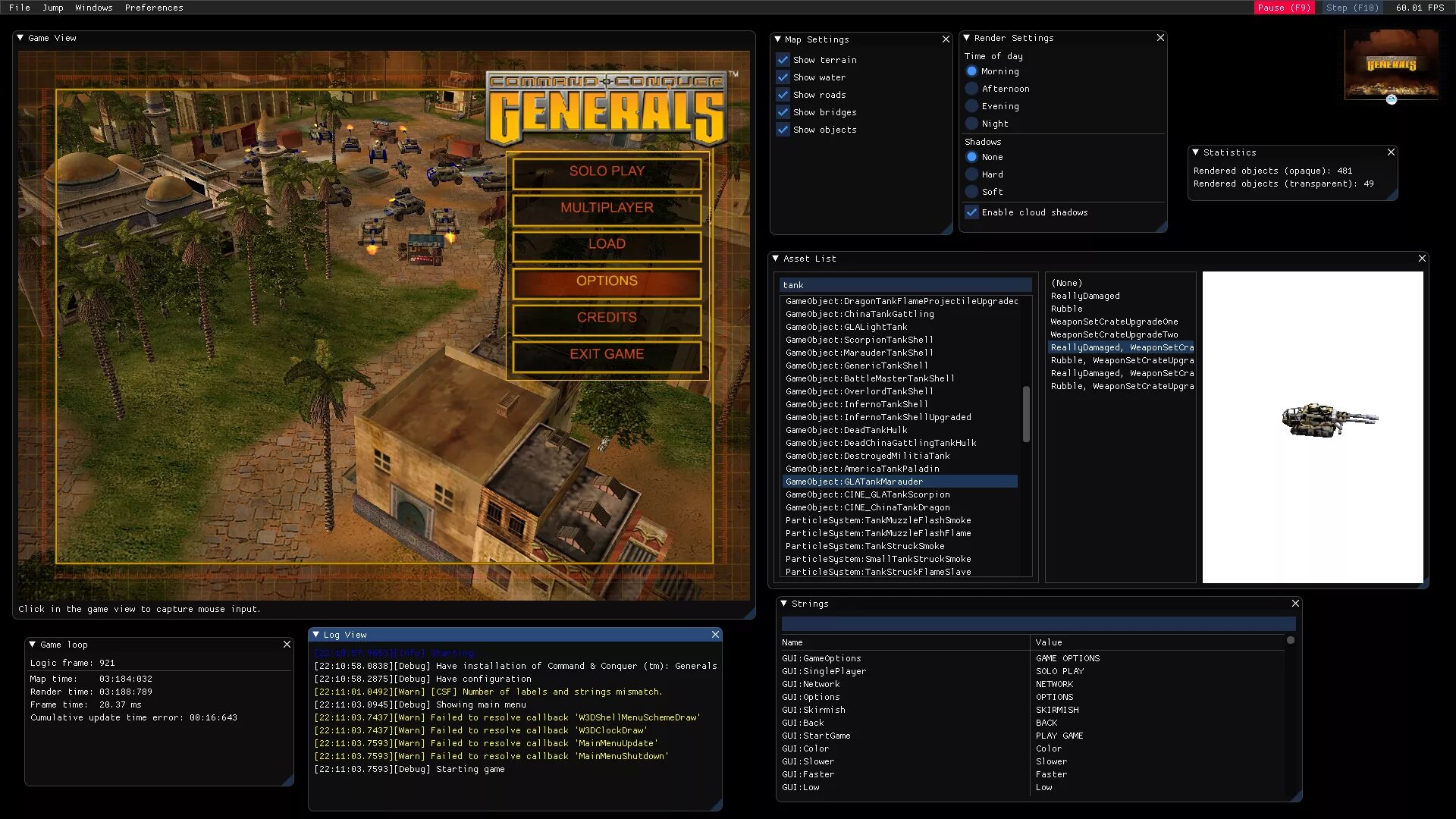
Task: Open the Windows menu
Action: 94,8
